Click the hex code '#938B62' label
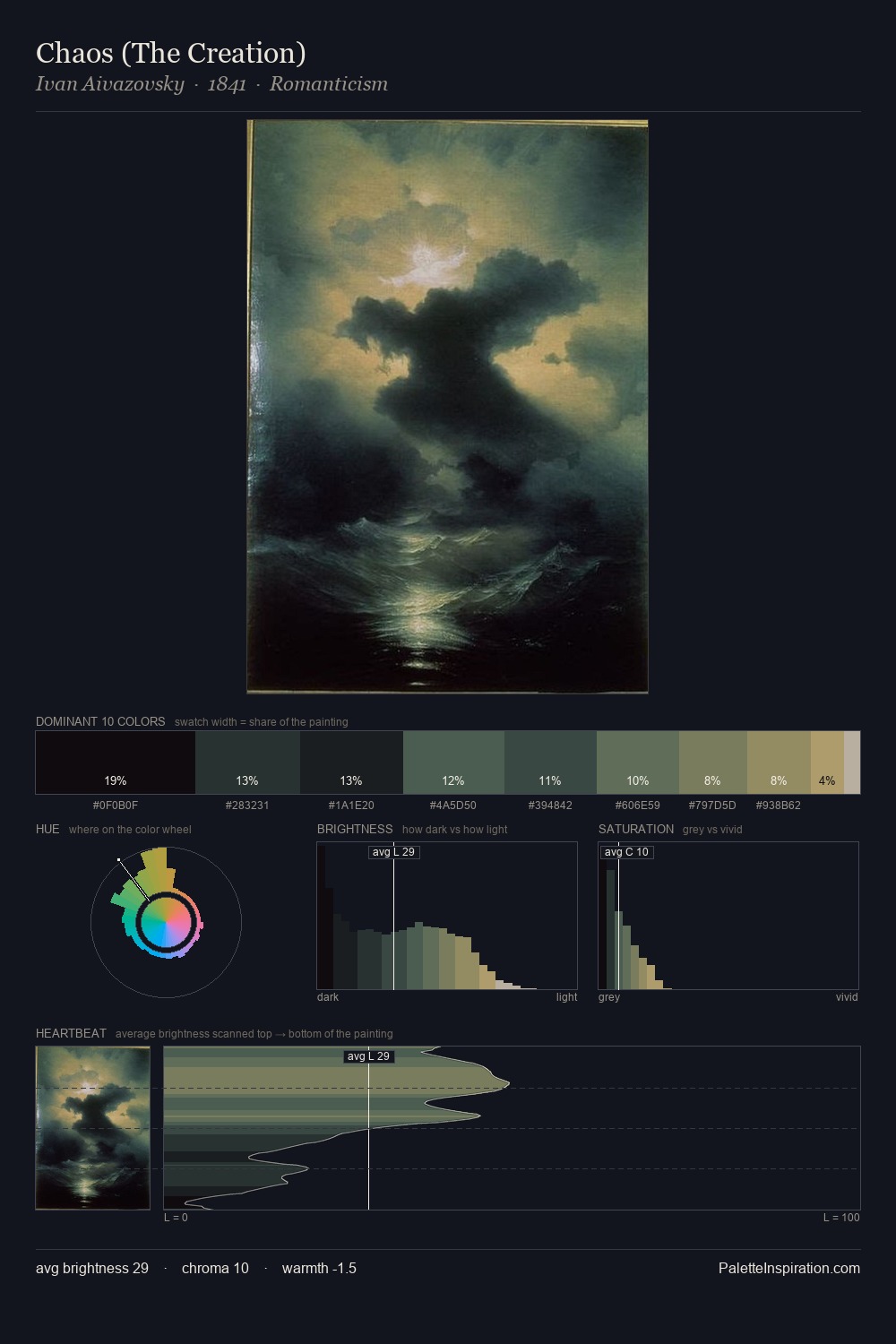This screenshot has width=896, height=1344. pyautogui.click(x=779, y=806)
